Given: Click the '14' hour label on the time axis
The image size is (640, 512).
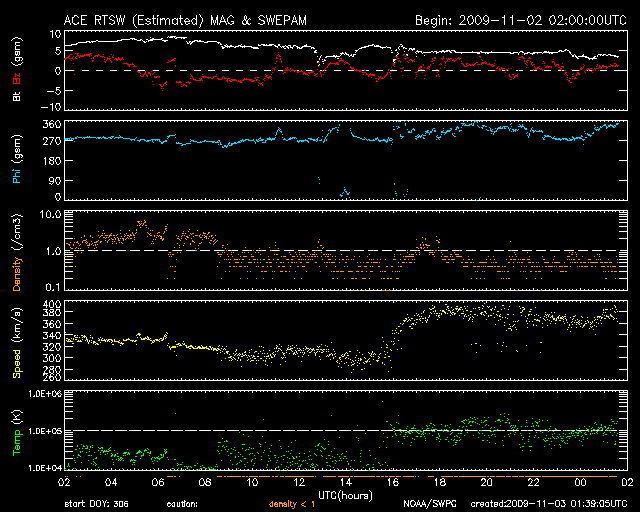Looking at the screenshot, I should click(346, 483).
